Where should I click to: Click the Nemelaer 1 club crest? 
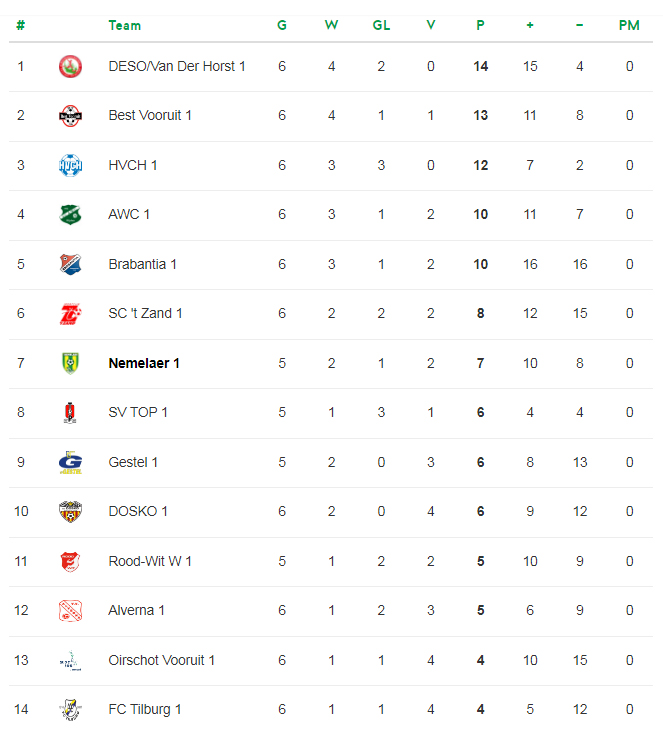(x=70, y=364)
